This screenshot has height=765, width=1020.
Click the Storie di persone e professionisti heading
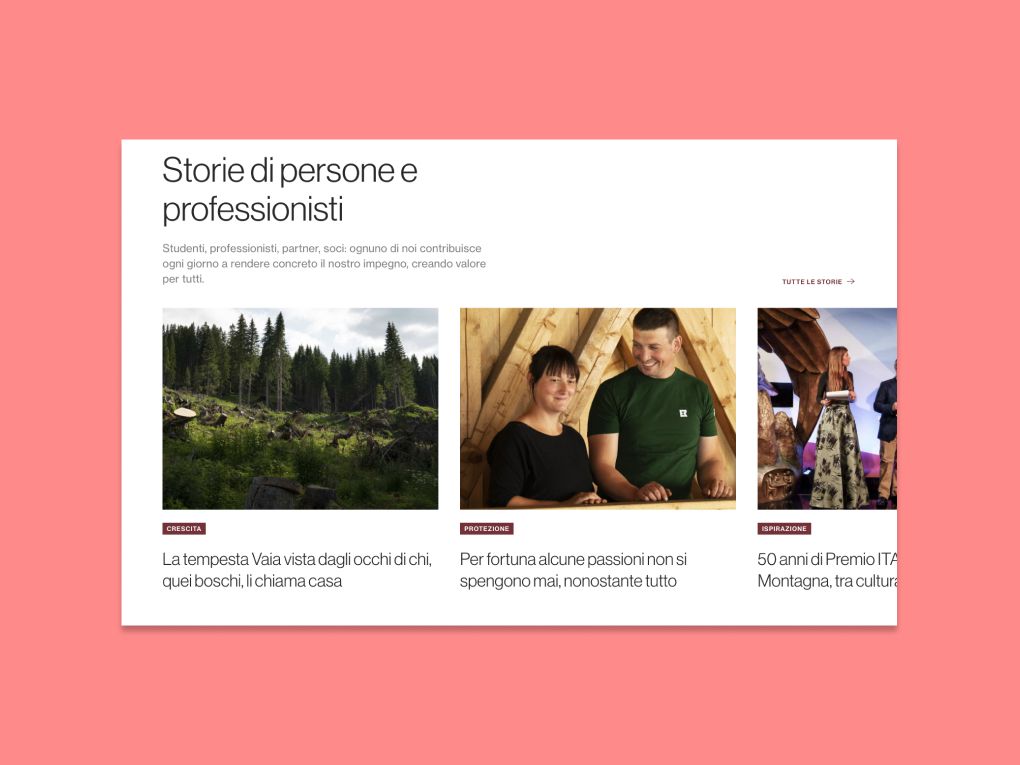(x=289, y=189)
